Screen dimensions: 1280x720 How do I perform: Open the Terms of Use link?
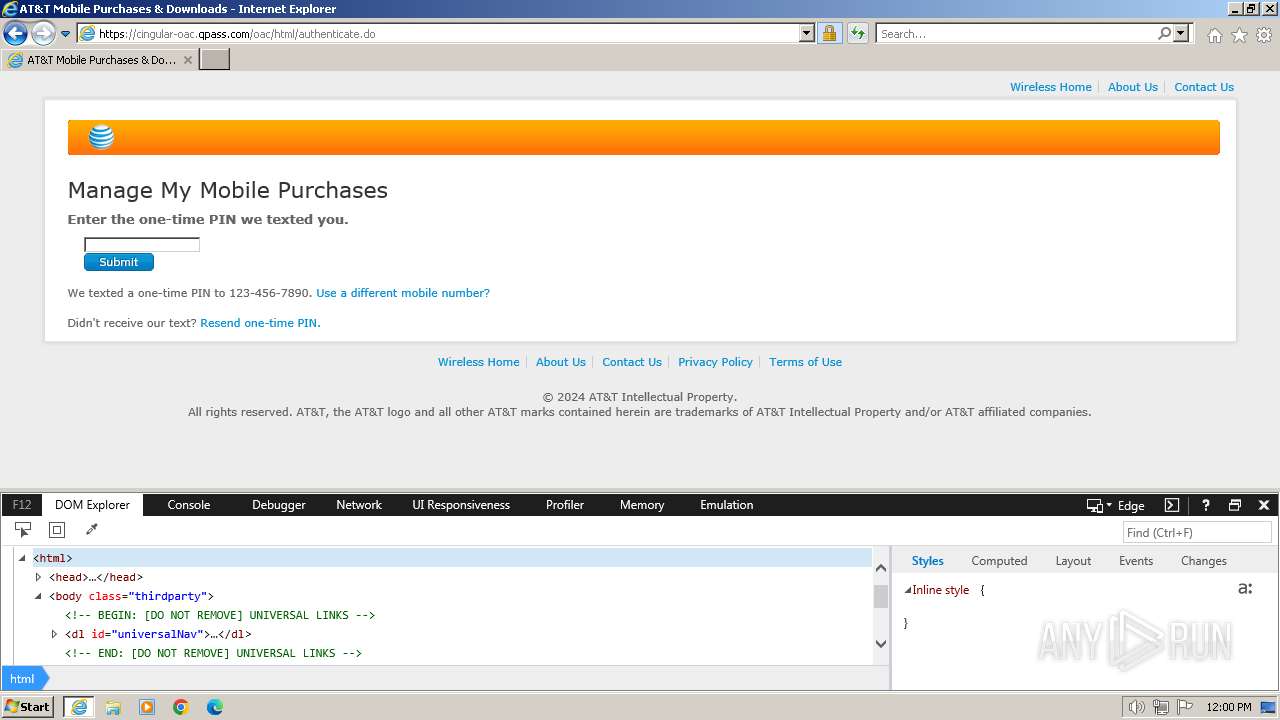805,362
